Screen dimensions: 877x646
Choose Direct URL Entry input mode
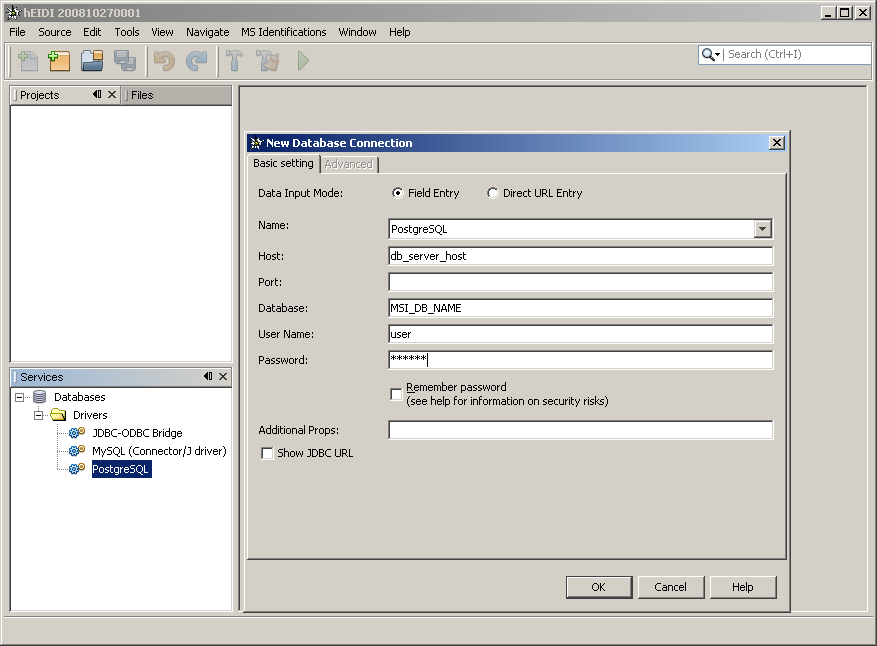coord(493,193)
